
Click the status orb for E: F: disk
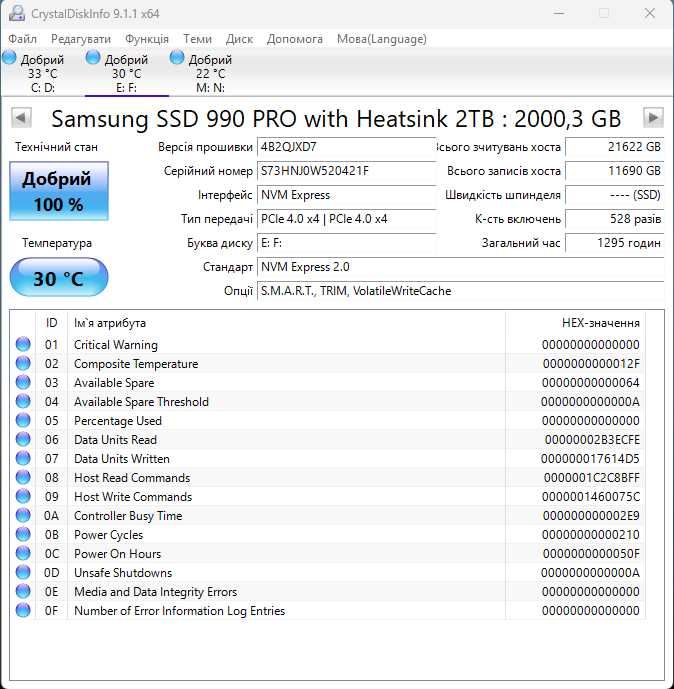coord(93,58)
